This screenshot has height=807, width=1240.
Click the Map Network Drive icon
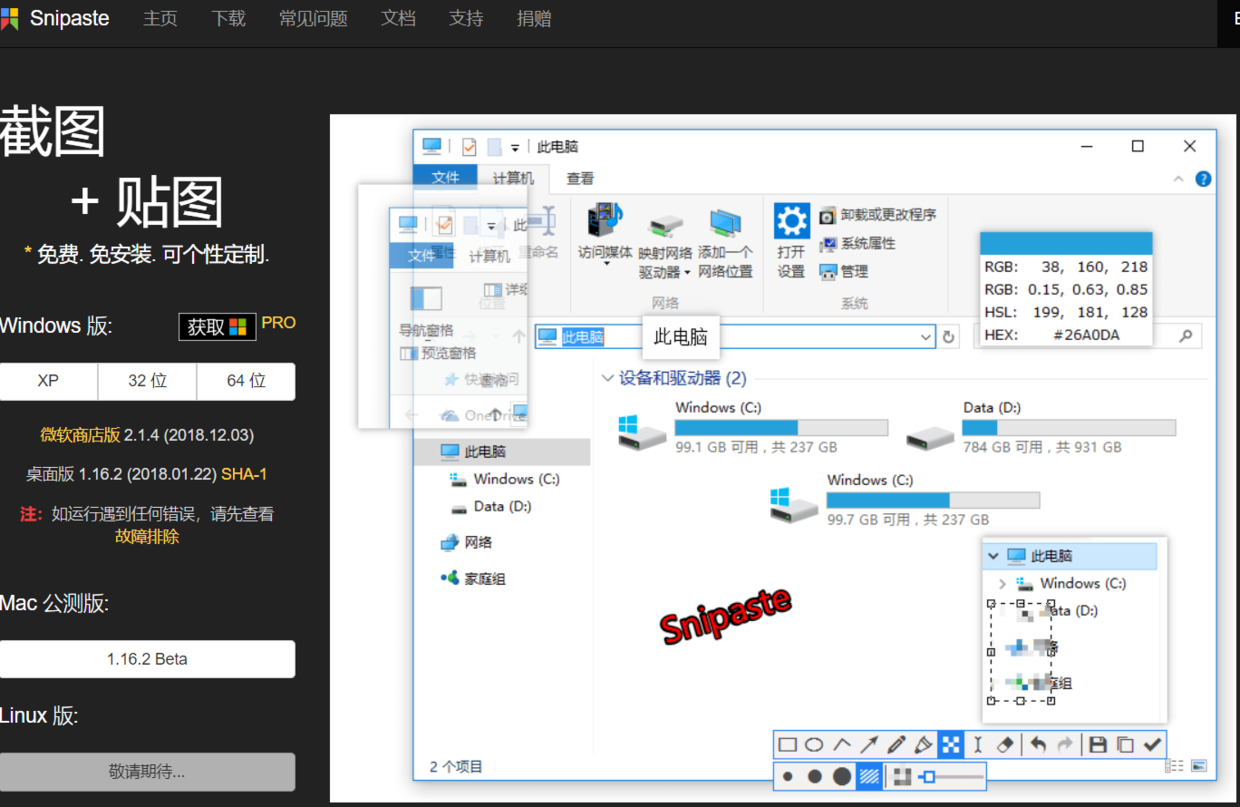(666, 226)
